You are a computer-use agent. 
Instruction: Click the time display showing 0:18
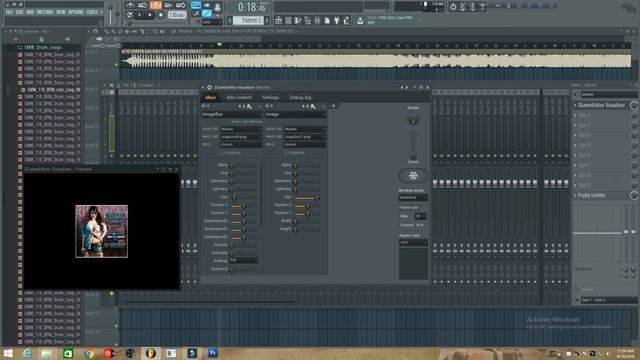click(x=251, y=7)
